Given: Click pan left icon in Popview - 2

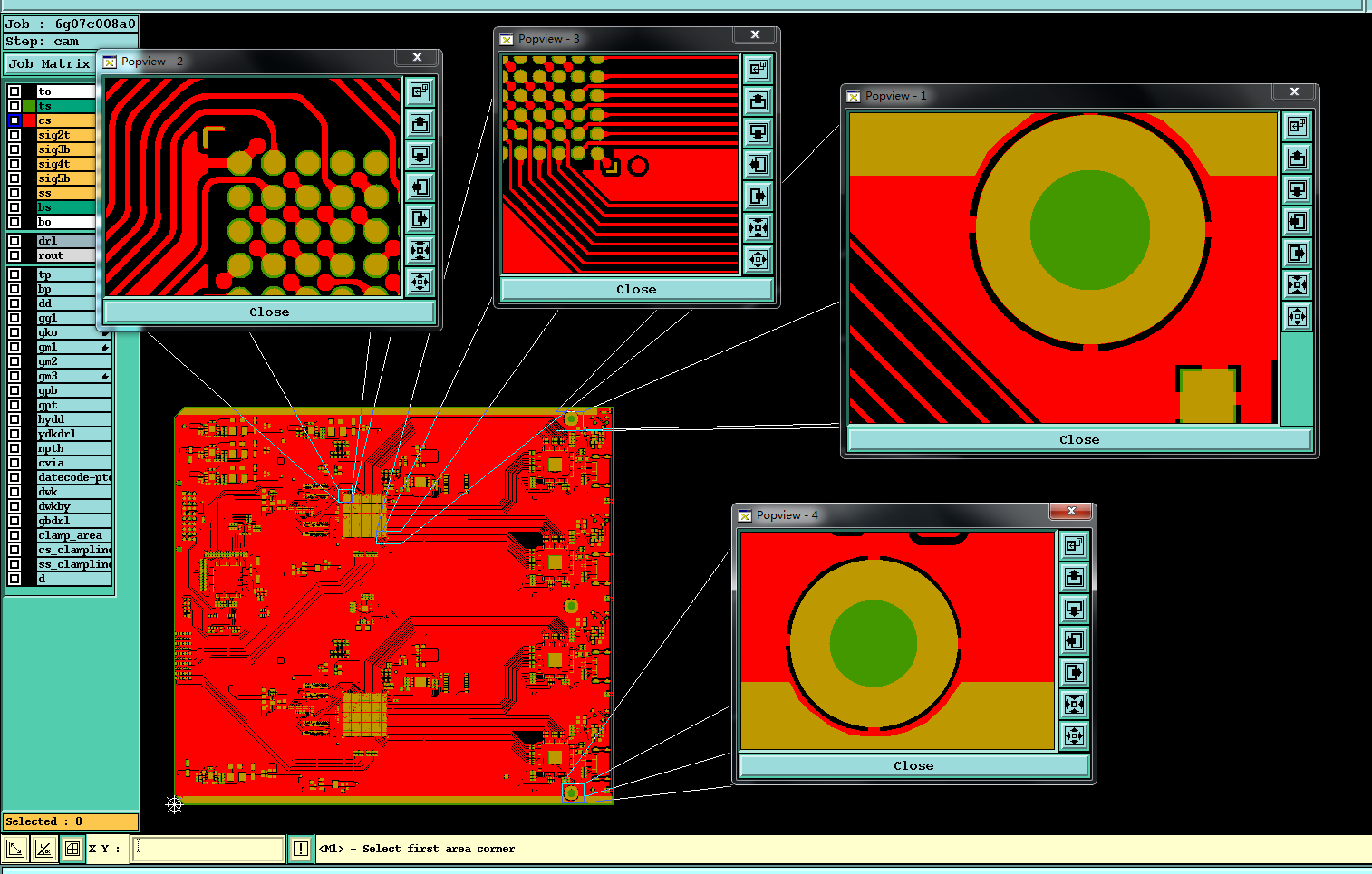Looking at the screenshot, I should 420,187.
